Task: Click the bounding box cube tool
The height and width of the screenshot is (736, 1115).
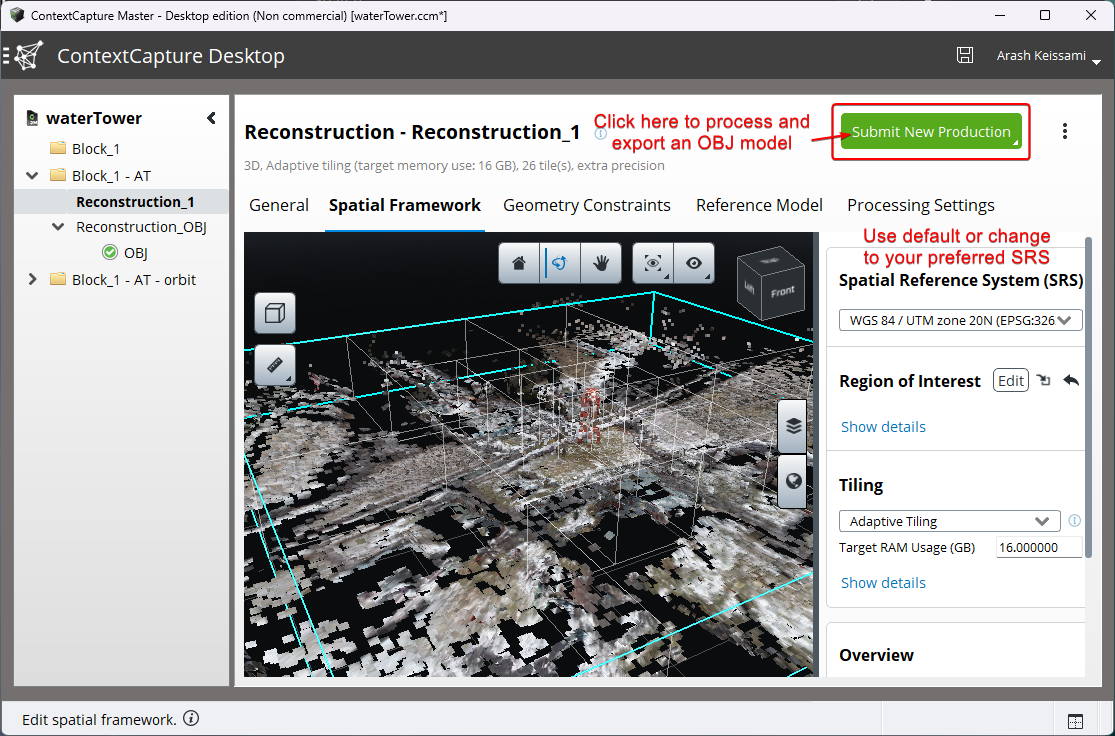Action: tap(275, 313)
